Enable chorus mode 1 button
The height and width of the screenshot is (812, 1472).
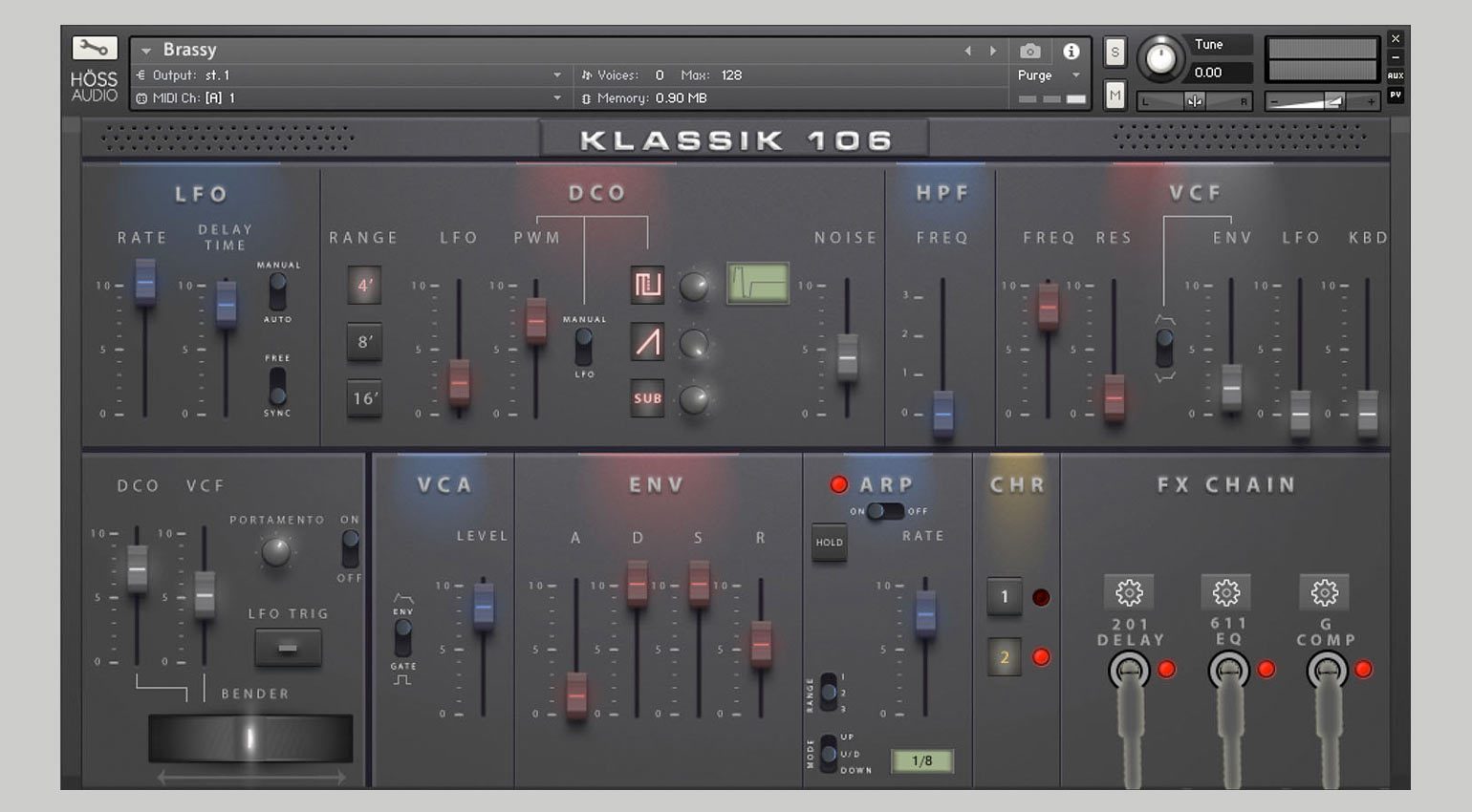click(1004, 597)
